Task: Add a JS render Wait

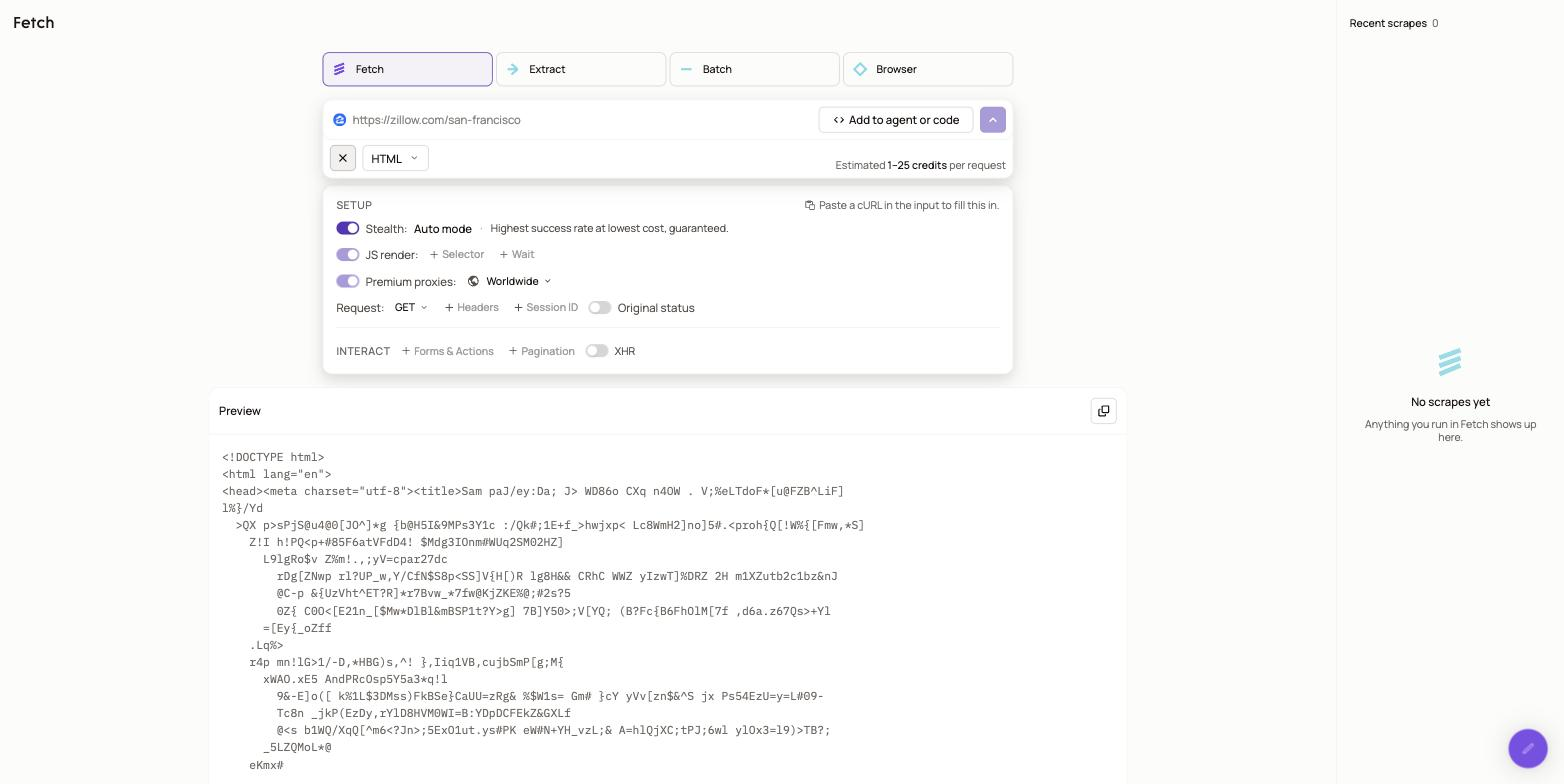Action: tap(517, 255)
